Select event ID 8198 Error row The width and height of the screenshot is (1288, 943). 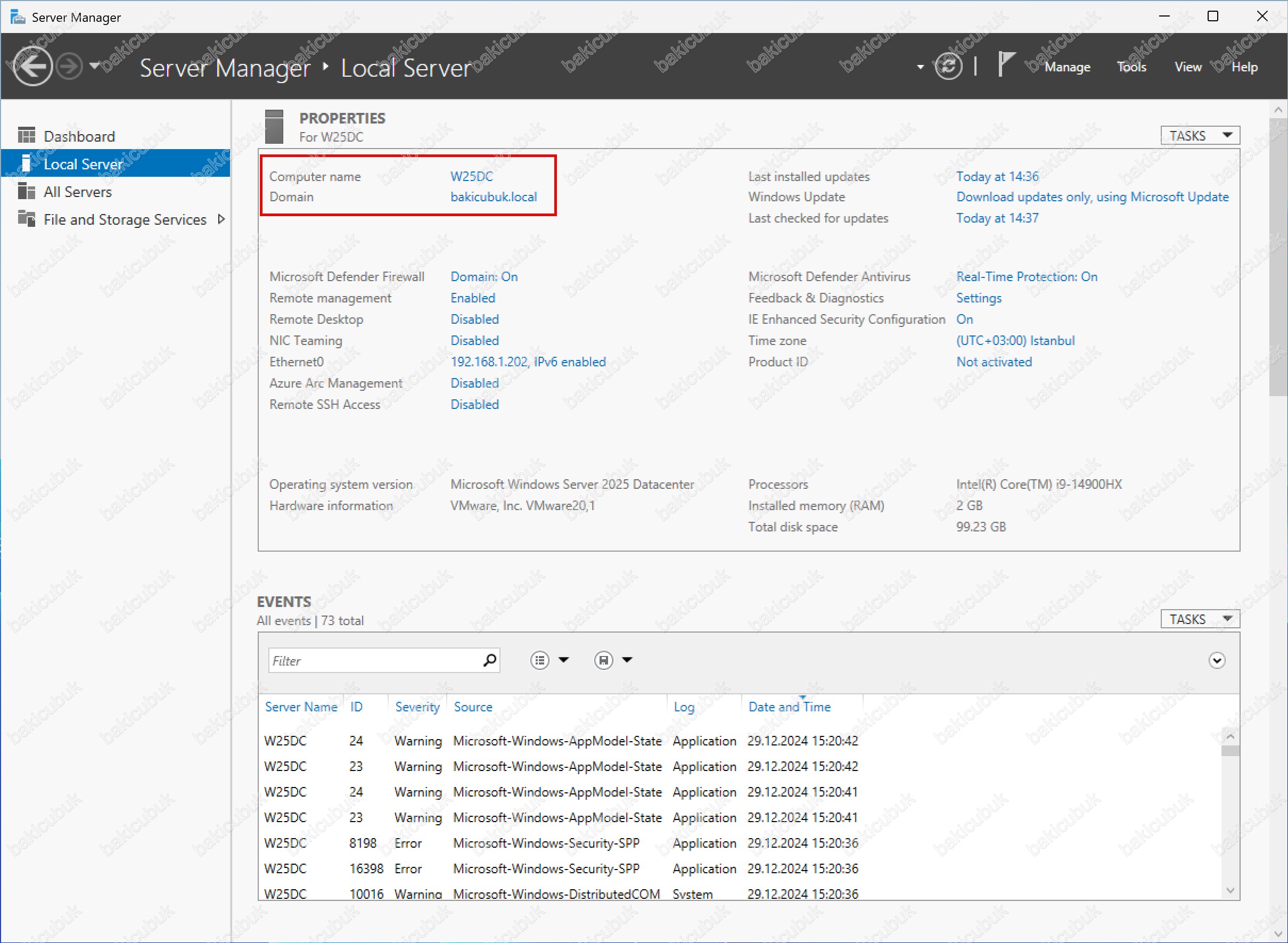740,842
